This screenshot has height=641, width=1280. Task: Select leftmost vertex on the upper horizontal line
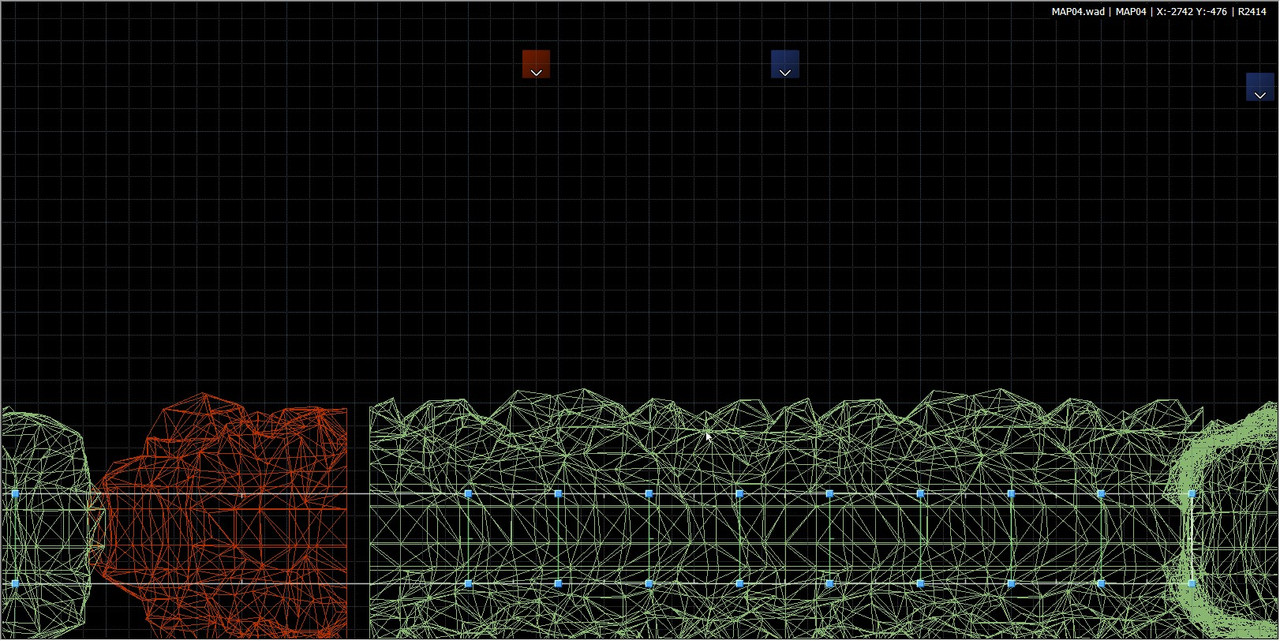[x=15, y=494]
